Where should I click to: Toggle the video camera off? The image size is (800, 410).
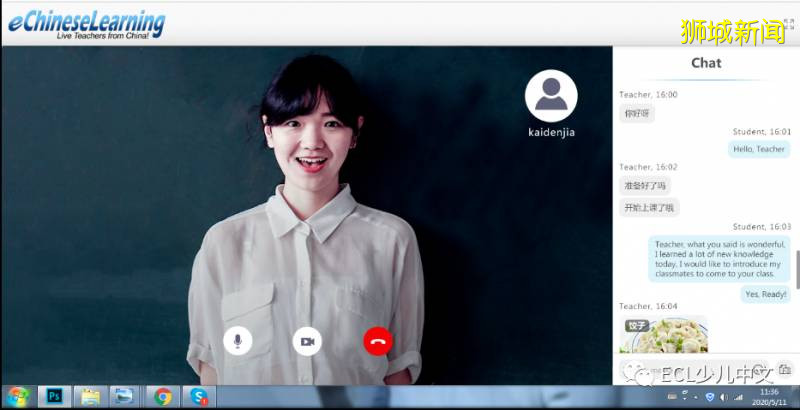307,341
